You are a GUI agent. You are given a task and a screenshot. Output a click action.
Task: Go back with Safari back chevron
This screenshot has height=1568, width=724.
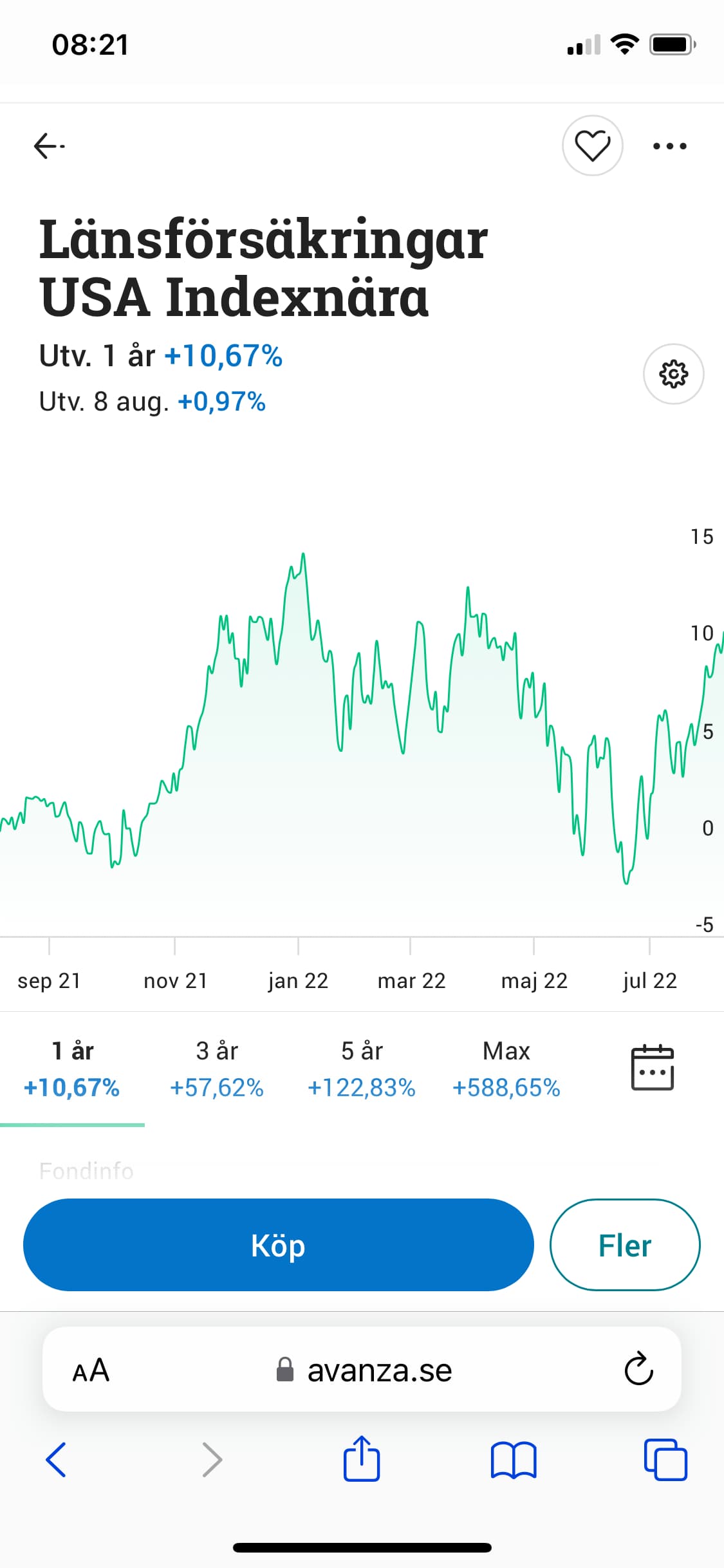pos(56,1459)
